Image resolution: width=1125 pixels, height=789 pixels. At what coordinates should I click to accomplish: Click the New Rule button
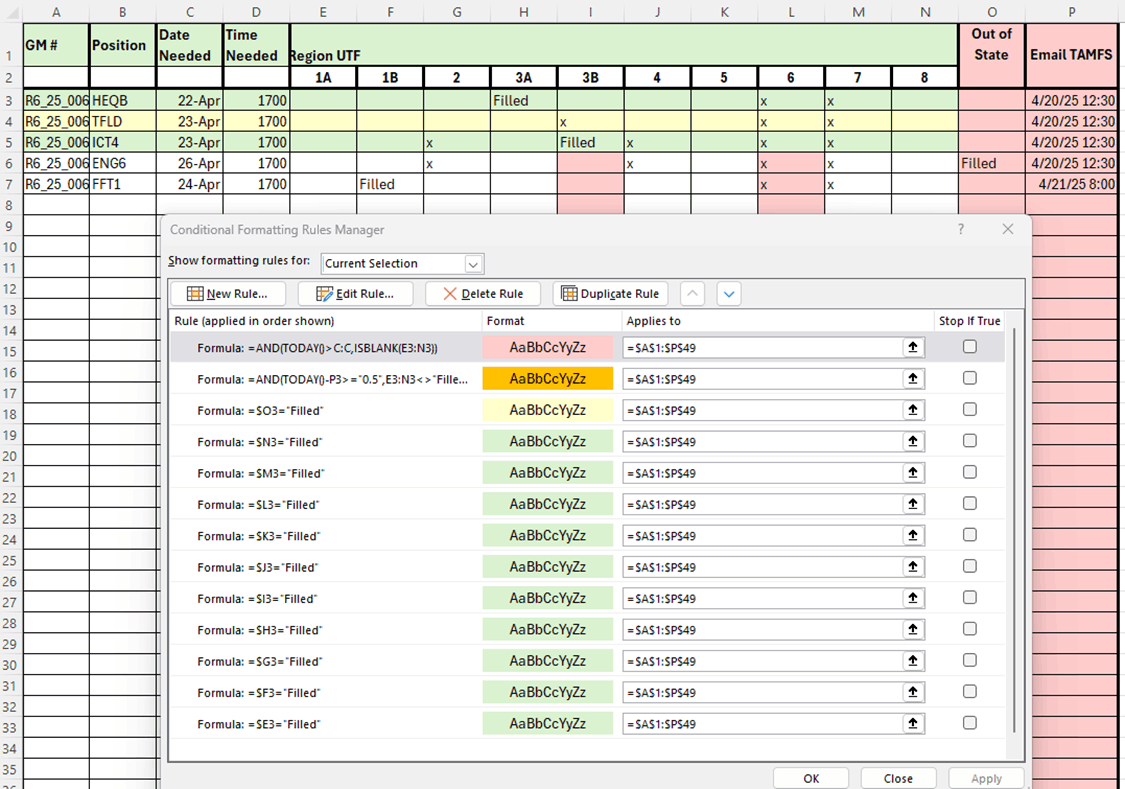(227, 293)
